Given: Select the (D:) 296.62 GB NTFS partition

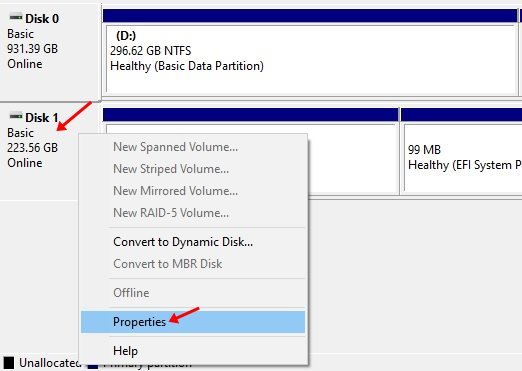Looking at the screenshot, I should [310, 59].
